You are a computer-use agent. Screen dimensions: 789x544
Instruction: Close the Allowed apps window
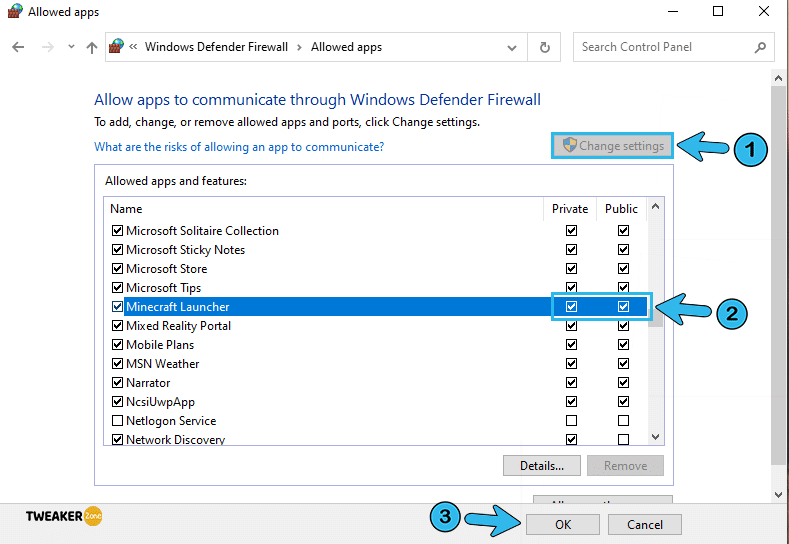point(764,11)
